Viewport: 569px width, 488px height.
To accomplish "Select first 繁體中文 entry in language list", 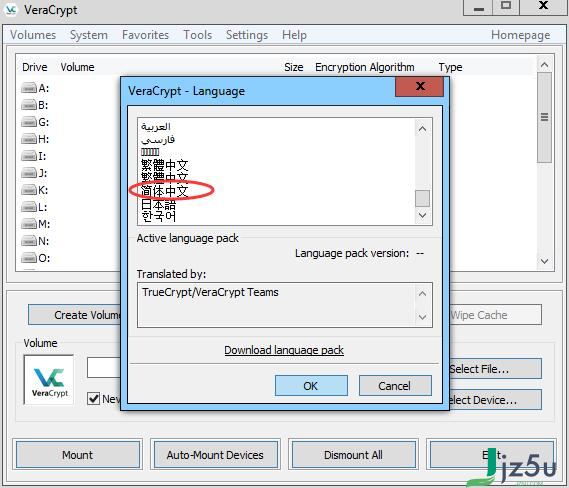I will tap(164, 165).
